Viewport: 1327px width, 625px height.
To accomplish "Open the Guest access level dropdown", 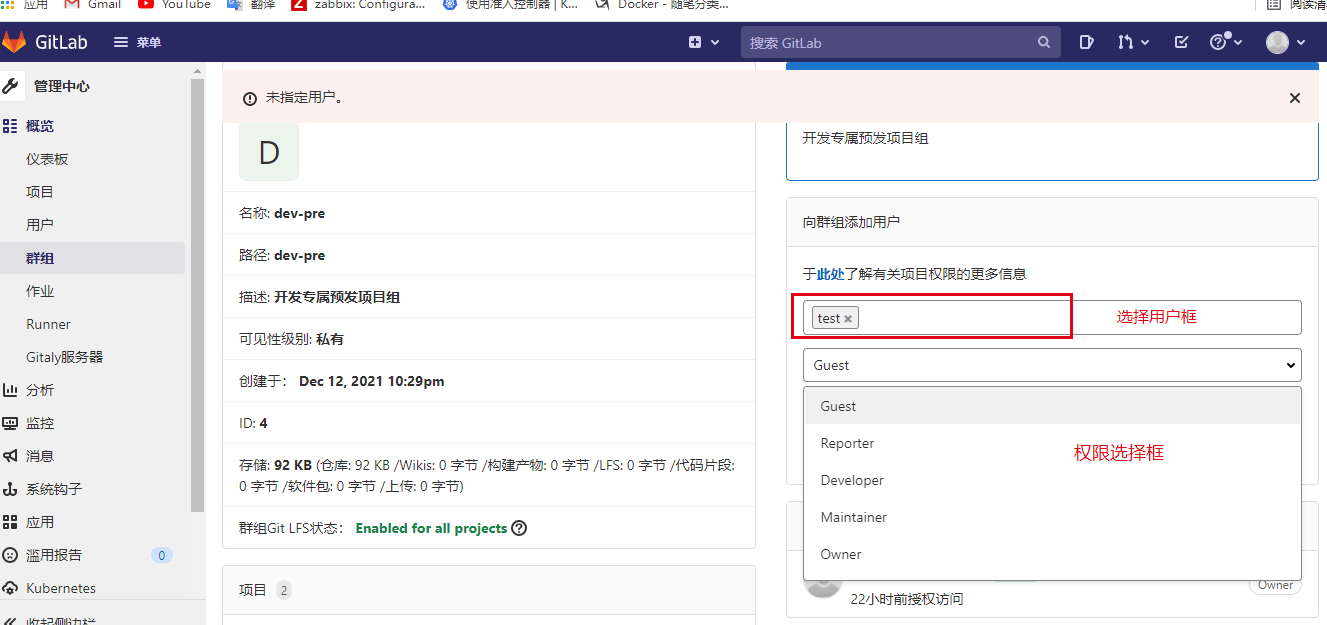I will coord(1052,365).
